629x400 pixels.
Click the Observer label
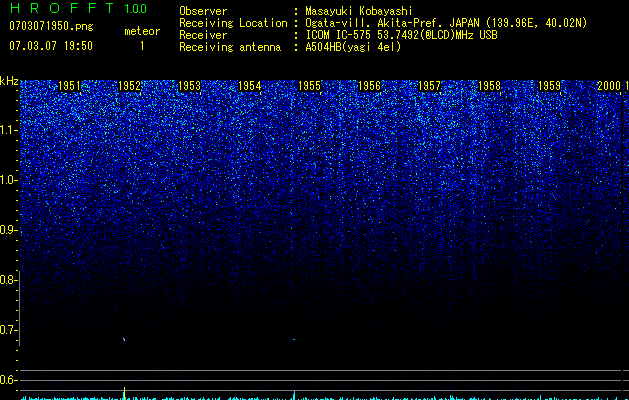[x=203, y=11]
